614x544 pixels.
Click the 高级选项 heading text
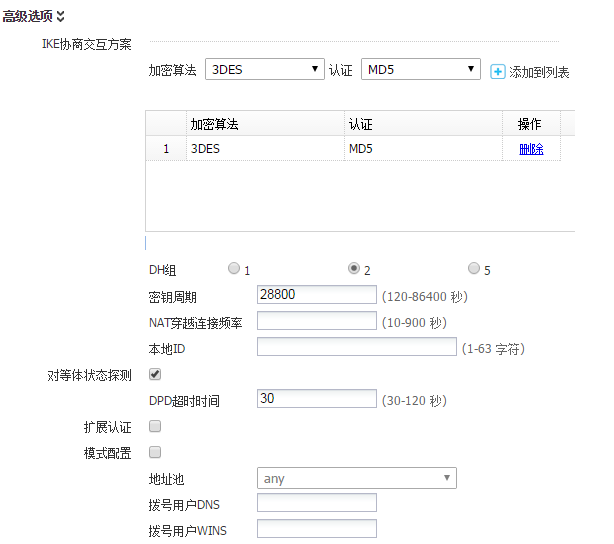[27, 16]
